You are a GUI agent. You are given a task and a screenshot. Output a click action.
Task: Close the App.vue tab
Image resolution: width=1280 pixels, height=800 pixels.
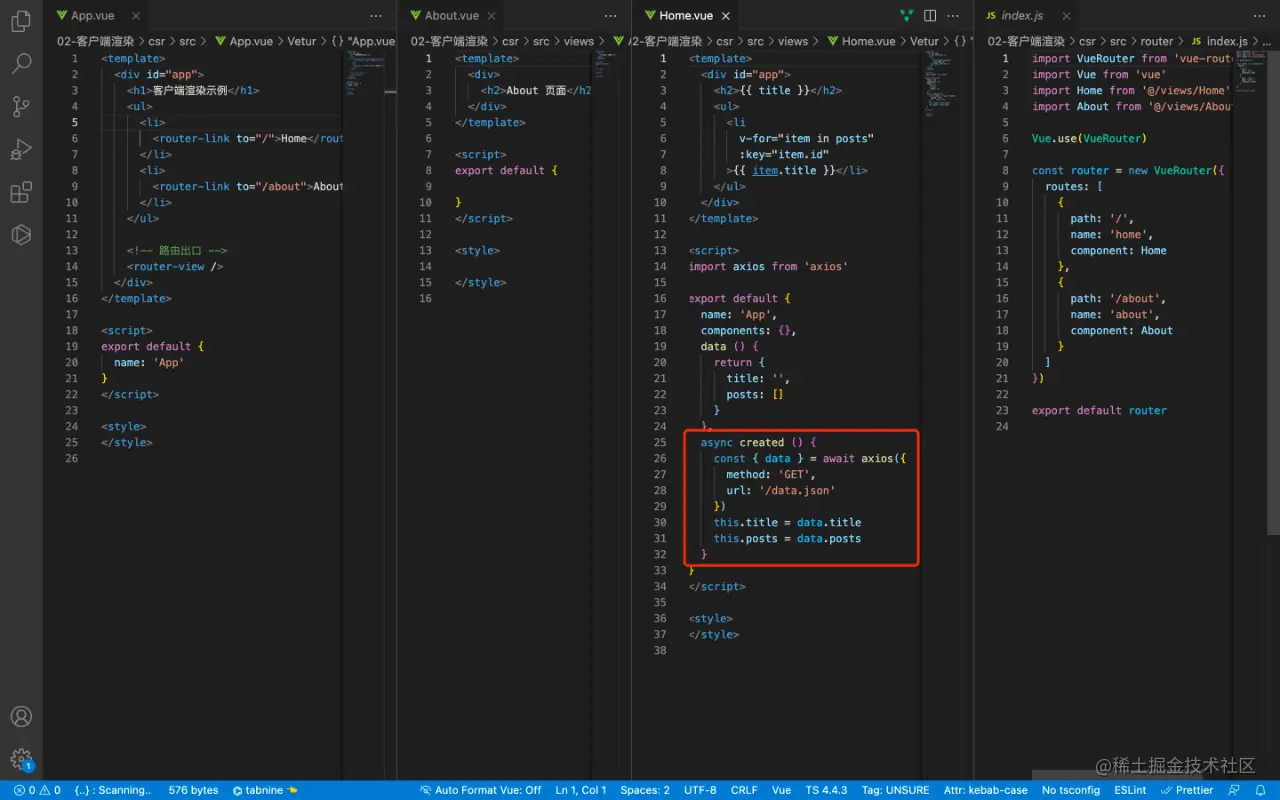[x=135, y=16]
